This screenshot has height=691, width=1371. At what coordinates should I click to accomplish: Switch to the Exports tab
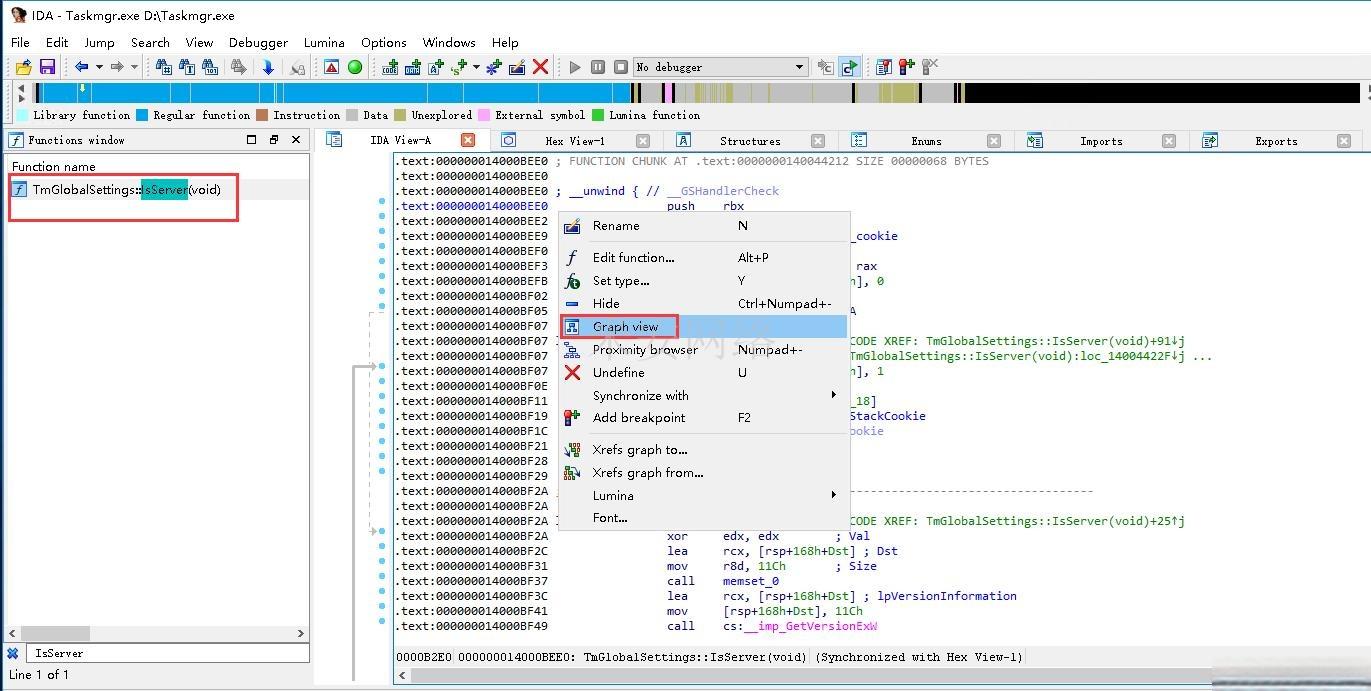point(1276,141)
